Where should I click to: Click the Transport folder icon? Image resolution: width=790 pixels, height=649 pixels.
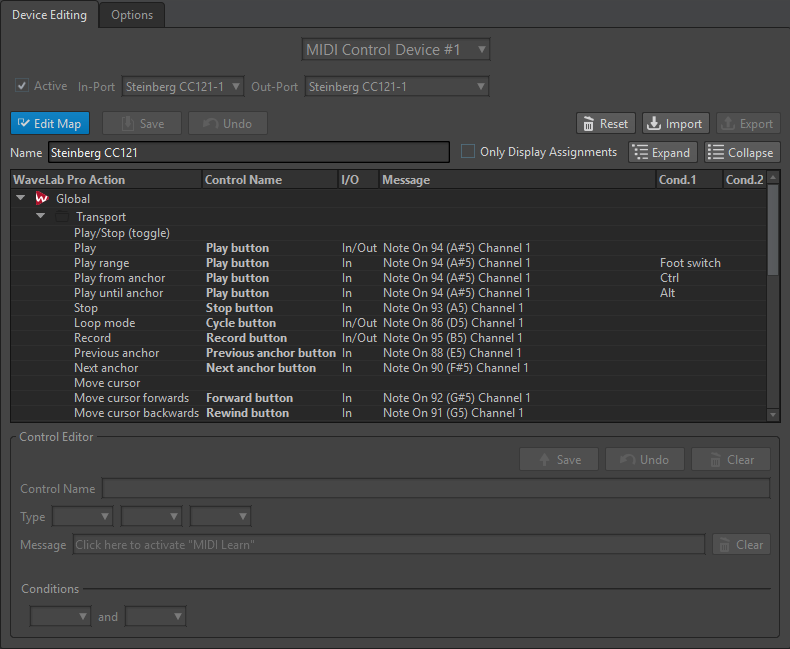coord(62,217)
